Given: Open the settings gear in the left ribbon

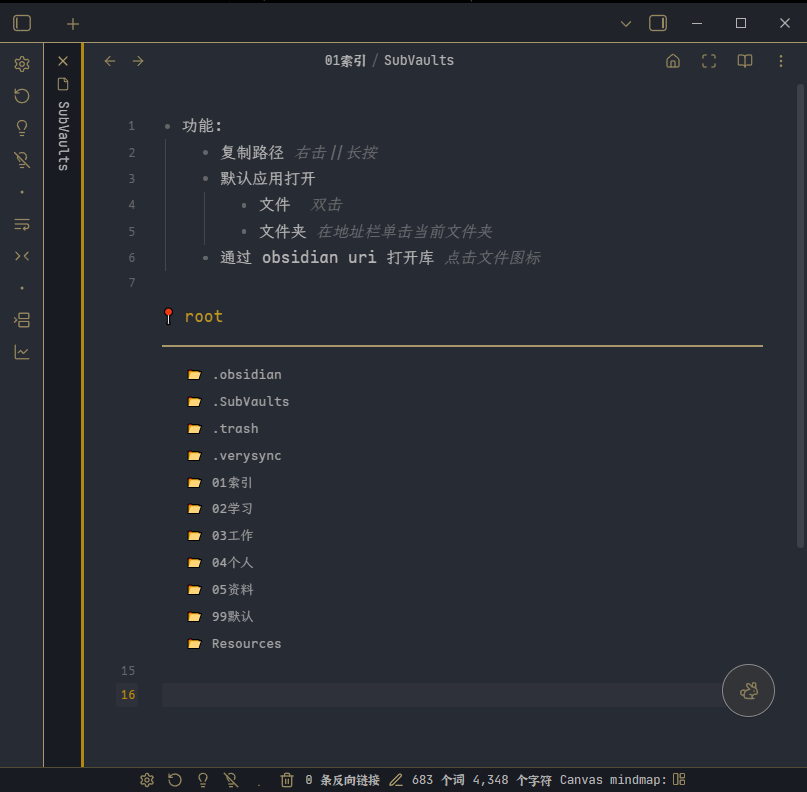Looking at the screenshot, I should 21,63.
